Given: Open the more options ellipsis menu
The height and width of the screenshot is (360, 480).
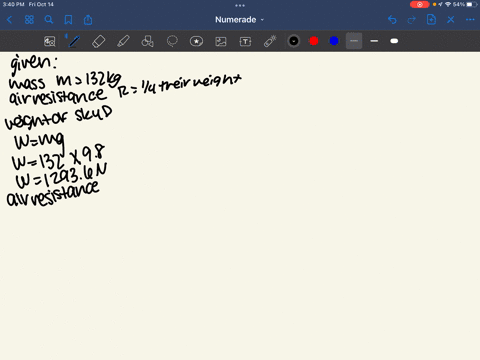Looking at the screenshot, I should [x=470, y=20].
